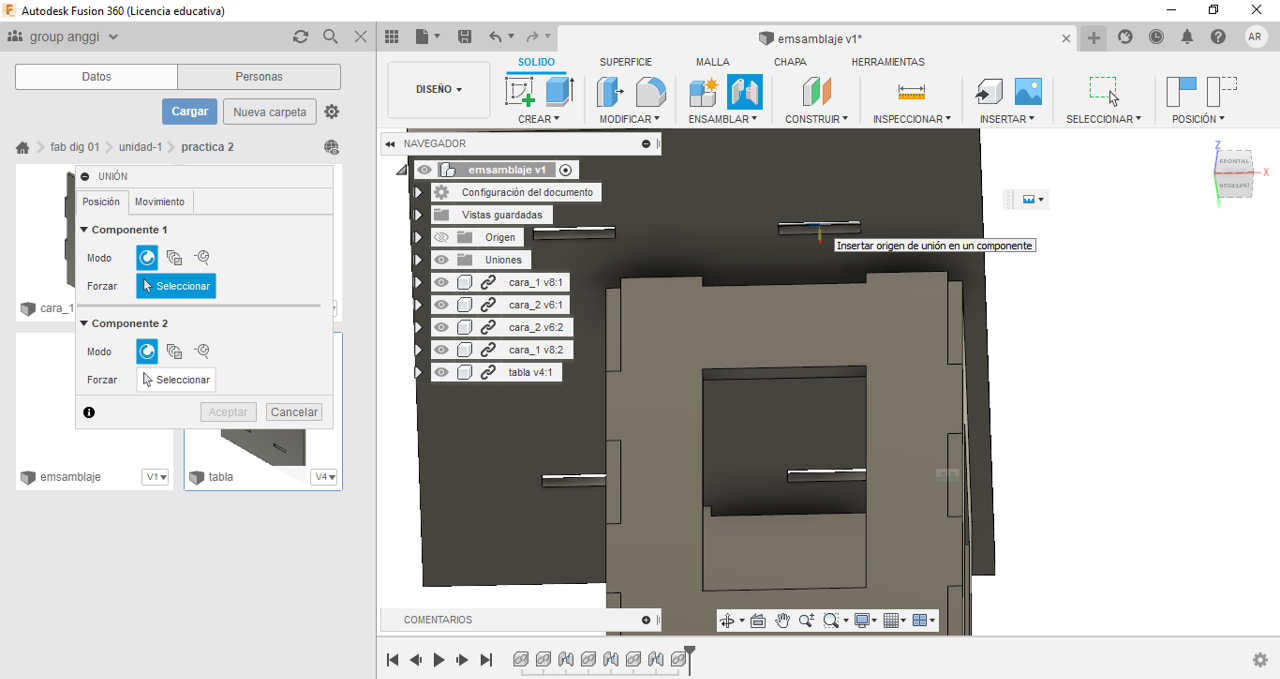
Task: Hide the tabla v4:1 component
Action: point(441,372)
